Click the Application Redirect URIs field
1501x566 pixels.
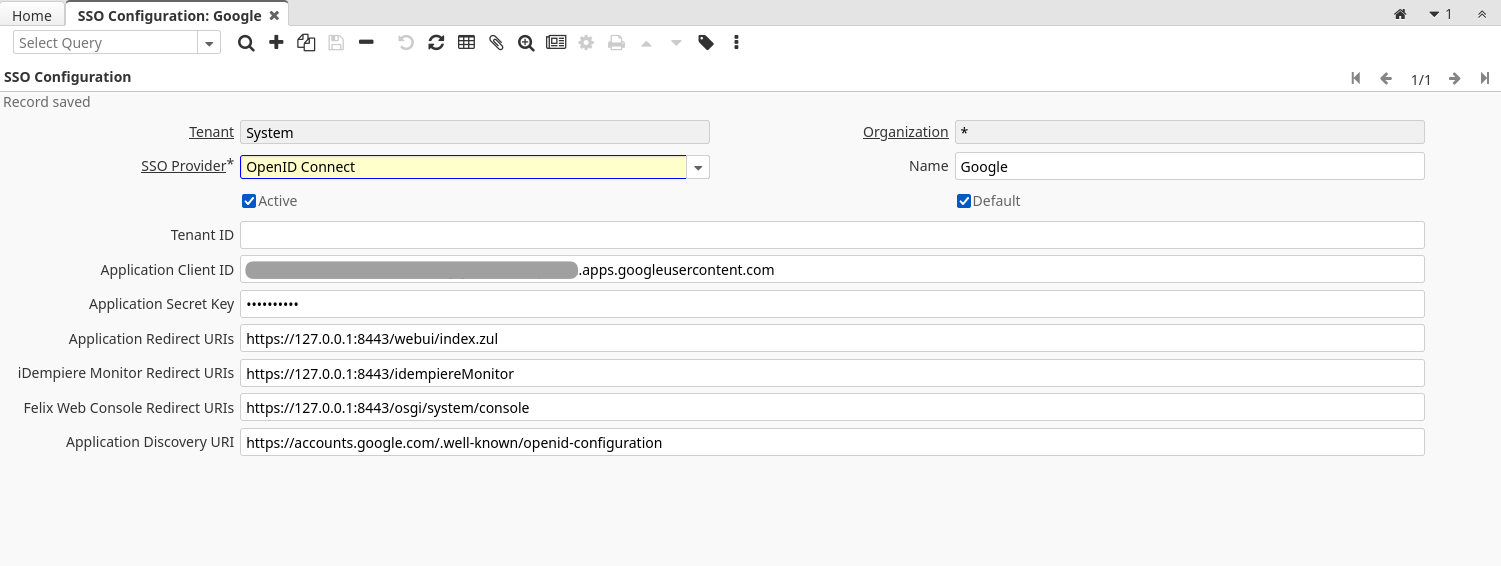click(x=832, y=339)
